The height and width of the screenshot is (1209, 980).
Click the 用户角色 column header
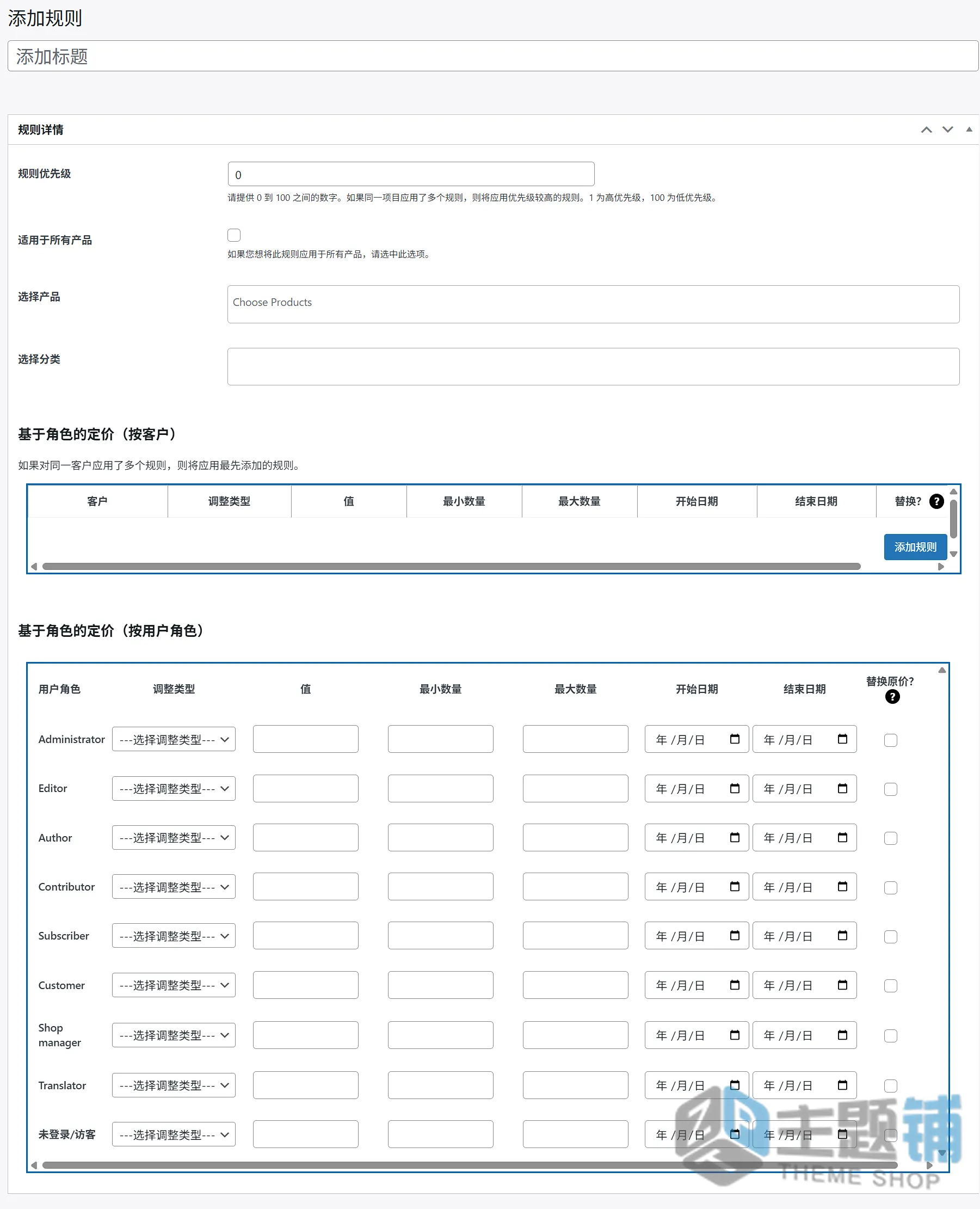coord(59,689)
